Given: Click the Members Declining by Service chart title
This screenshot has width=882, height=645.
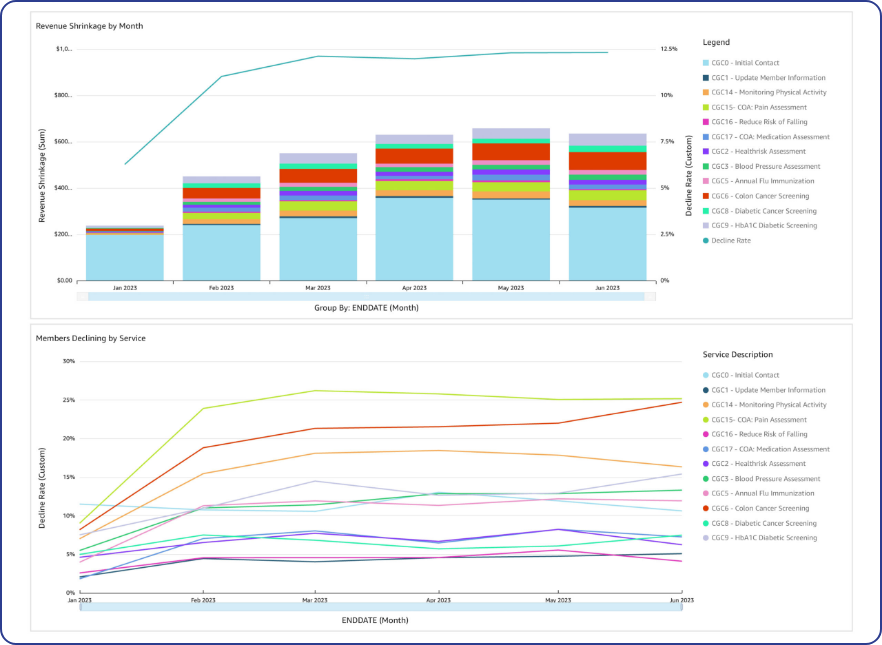Looking at the screenshot, I should [x=91, y=339].
